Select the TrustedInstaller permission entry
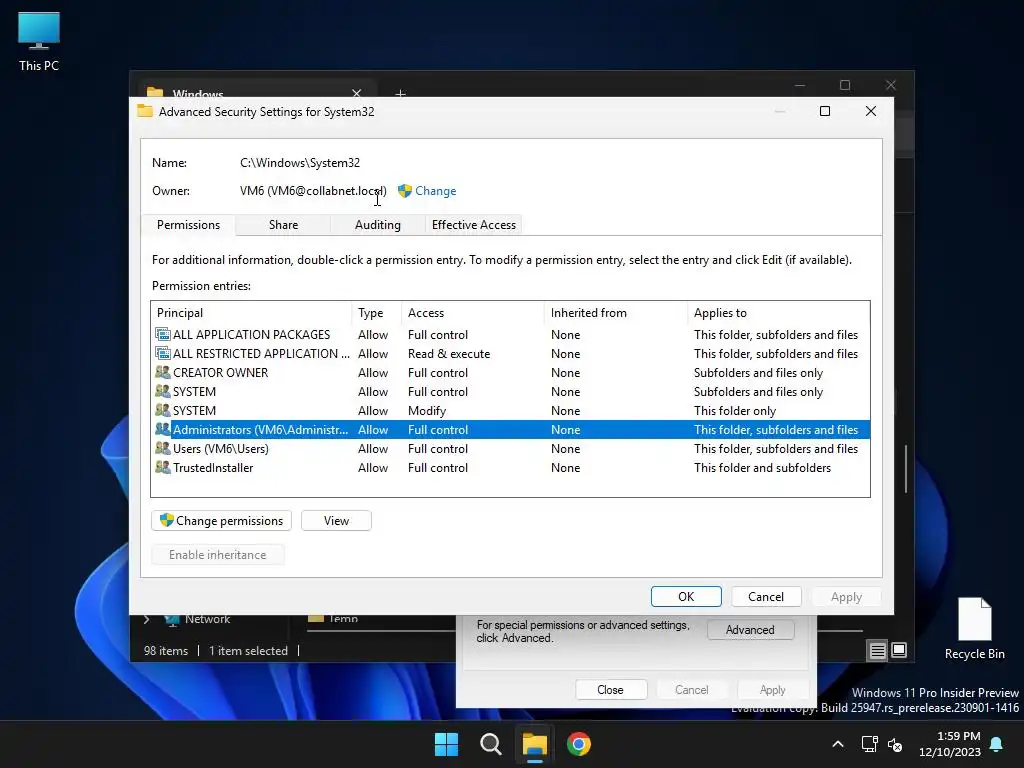This screenshot has height=768, width=1024. [x=511, y=467]
